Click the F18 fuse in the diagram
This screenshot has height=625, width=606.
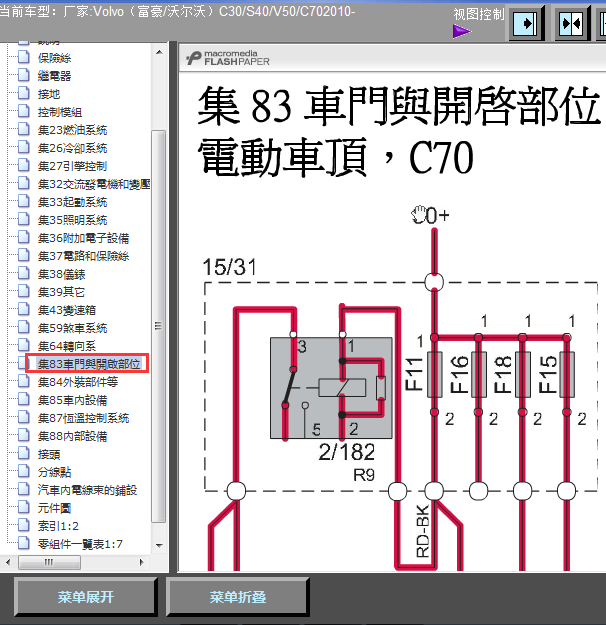pyautogui.click(x=523, y=374)
